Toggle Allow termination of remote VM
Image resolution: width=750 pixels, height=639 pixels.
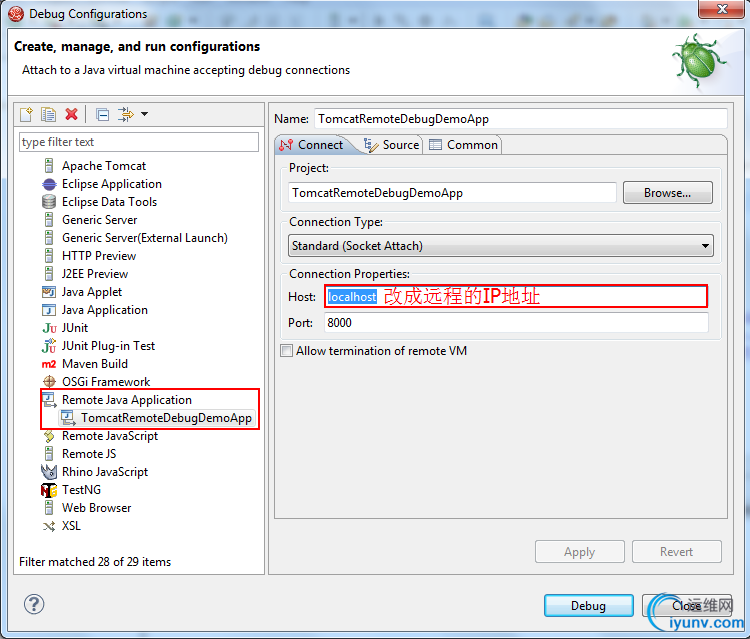[x=287, y=351]
